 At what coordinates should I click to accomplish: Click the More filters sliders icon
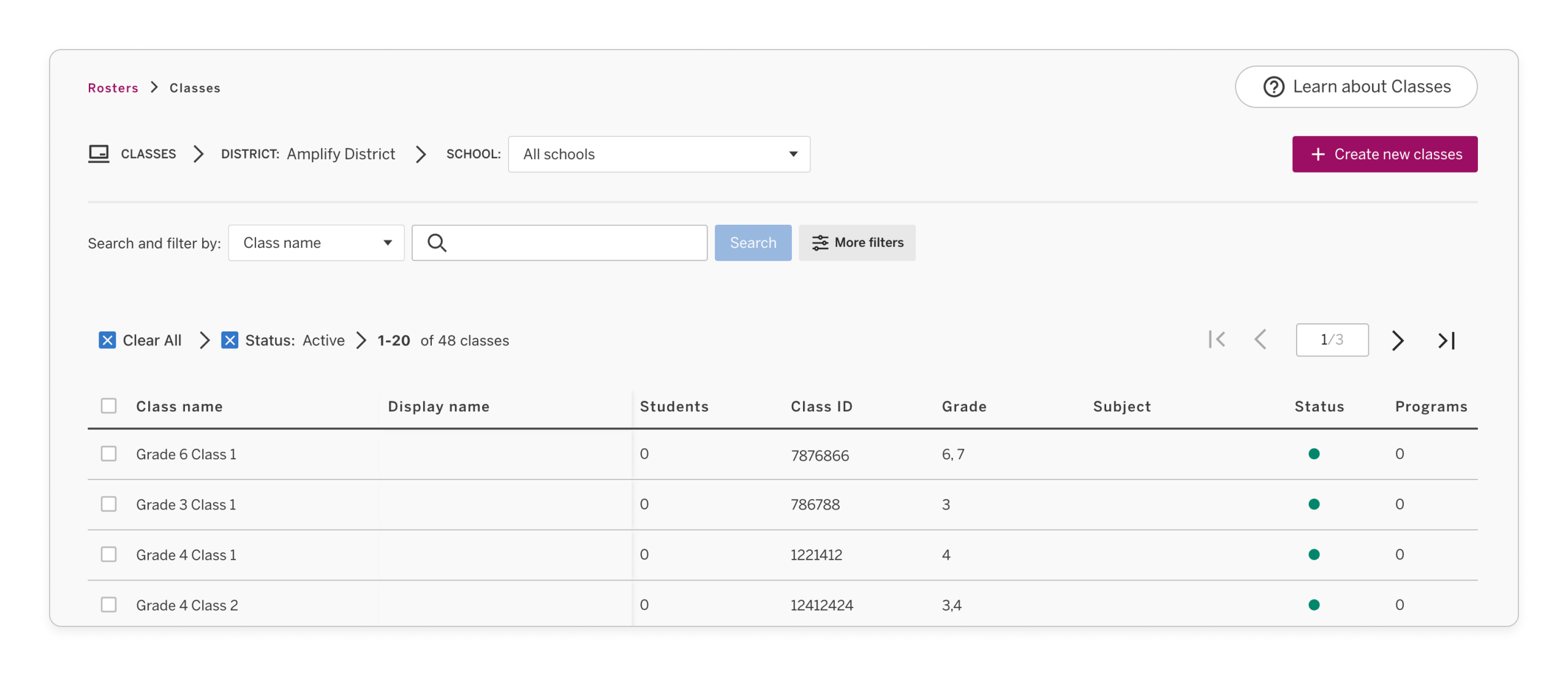point(820,242)
